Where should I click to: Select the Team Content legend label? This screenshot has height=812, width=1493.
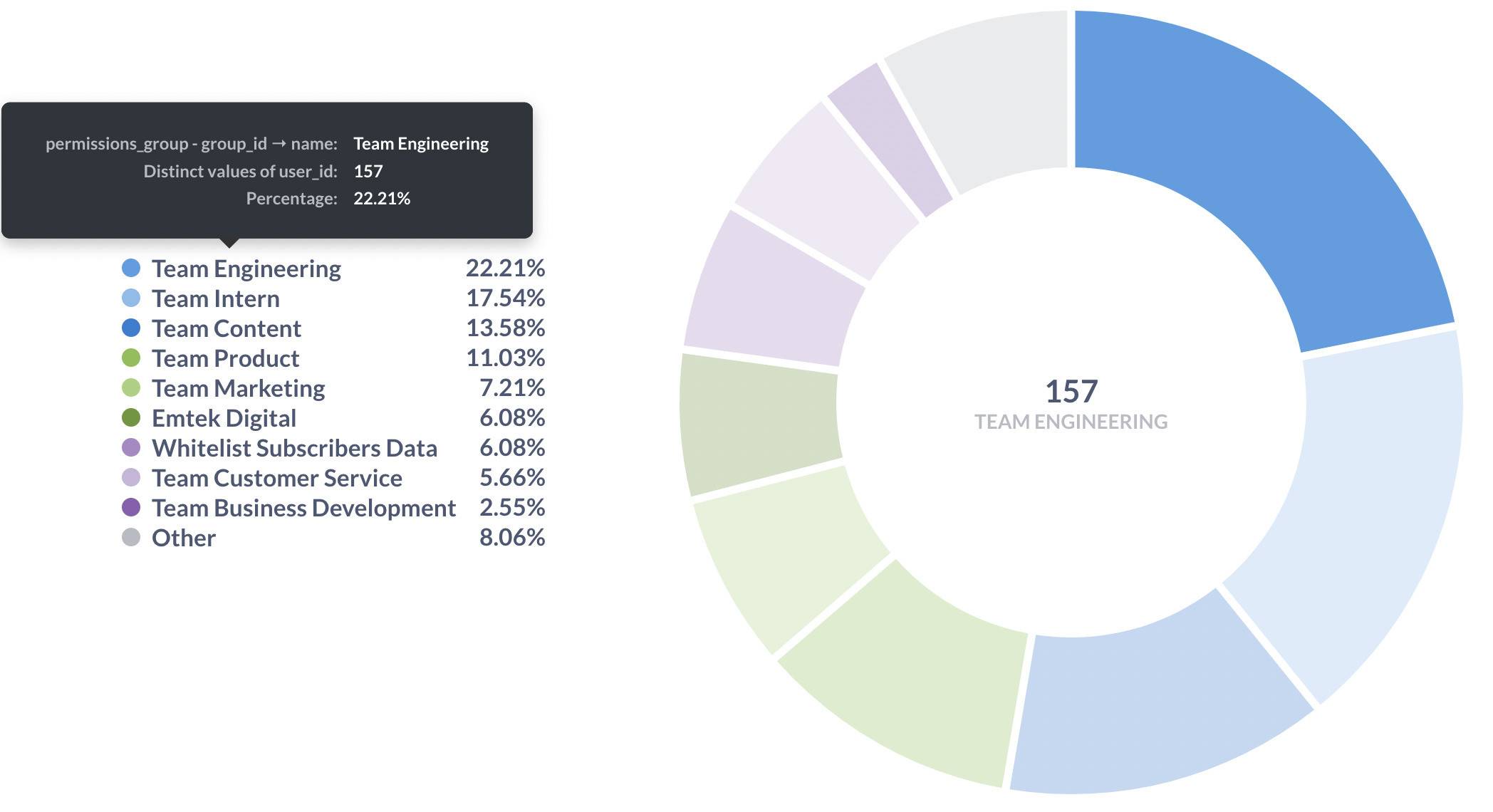227,328
